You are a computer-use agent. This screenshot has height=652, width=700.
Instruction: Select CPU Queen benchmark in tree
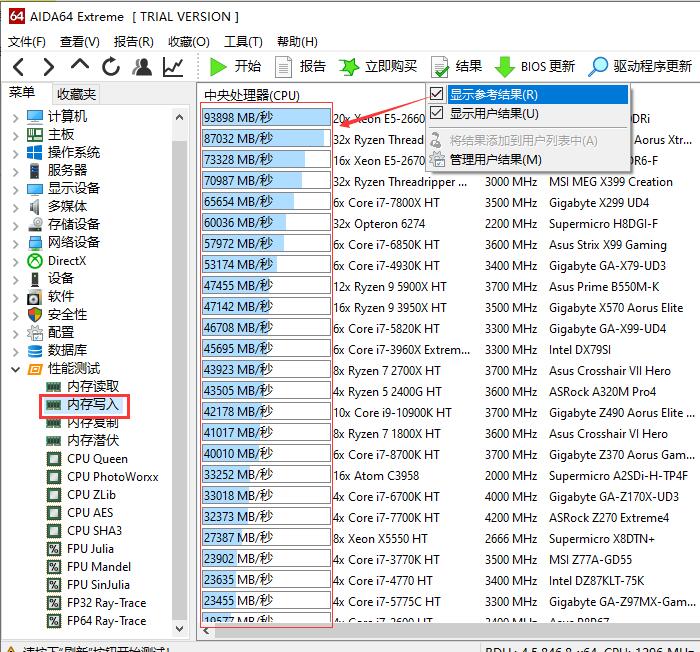[97, 459]
